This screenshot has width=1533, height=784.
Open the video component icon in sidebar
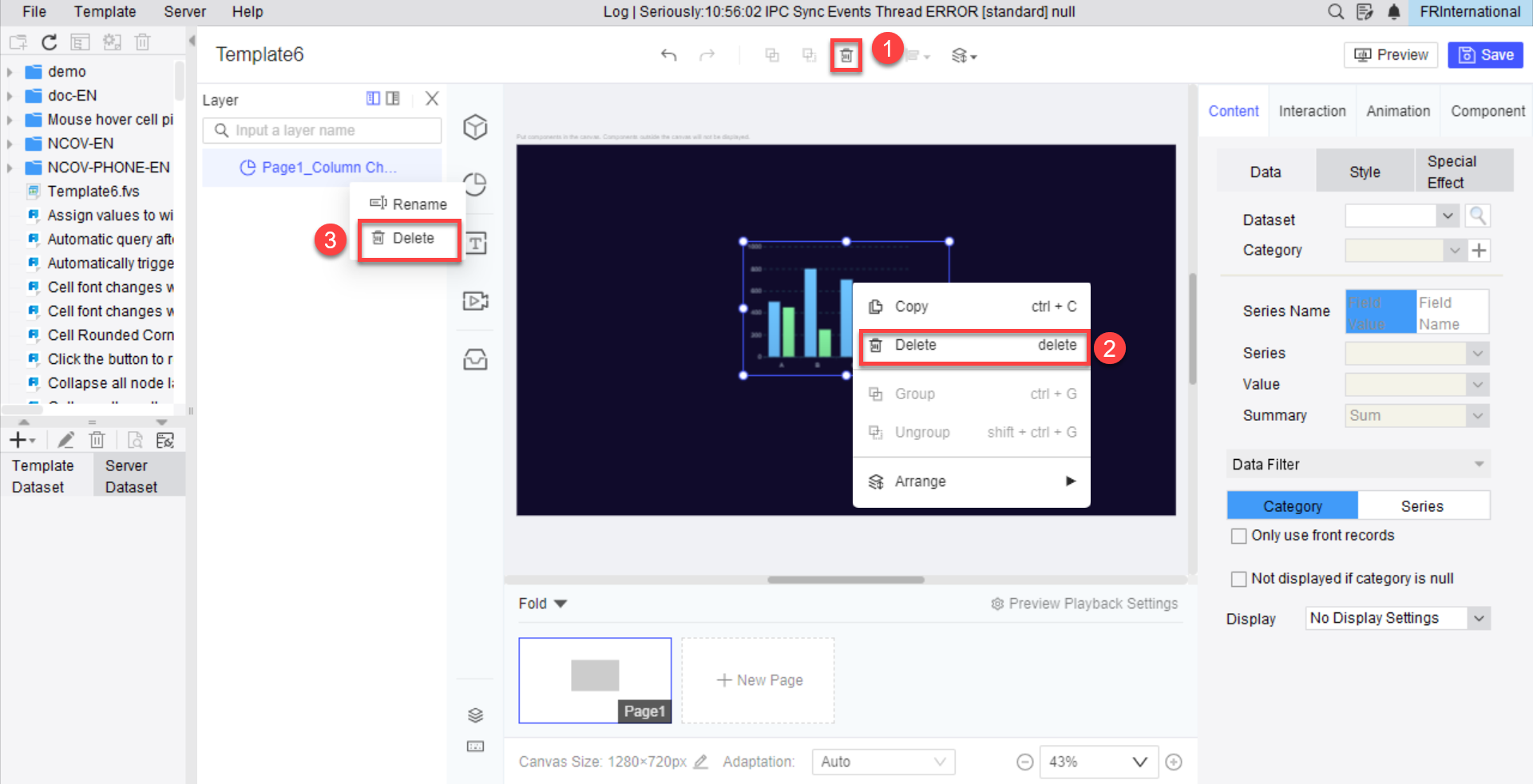(x=475, y=301)
